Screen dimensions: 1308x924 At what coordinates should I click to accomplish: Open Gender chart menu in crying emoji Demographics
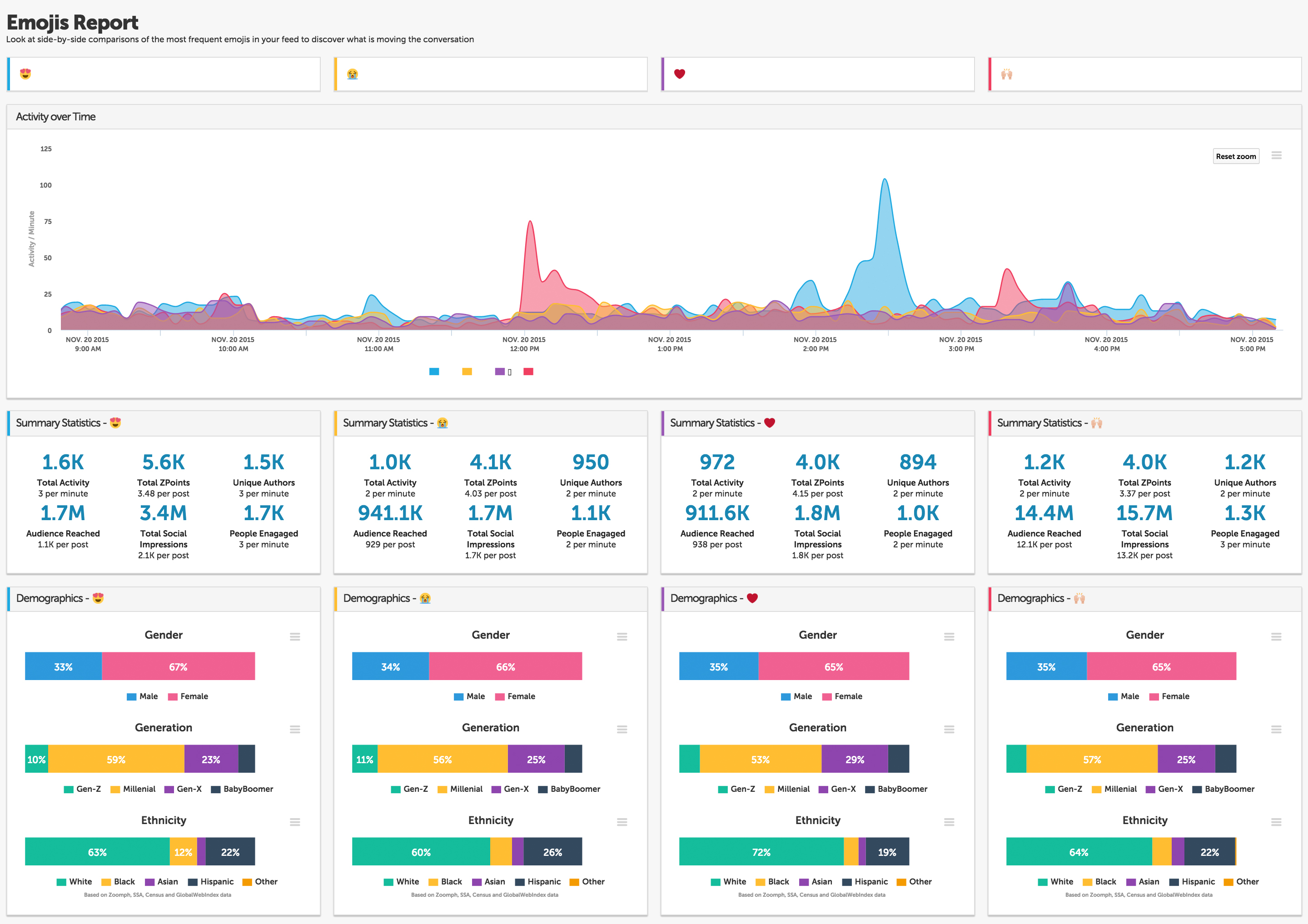[x=622, y=637]
